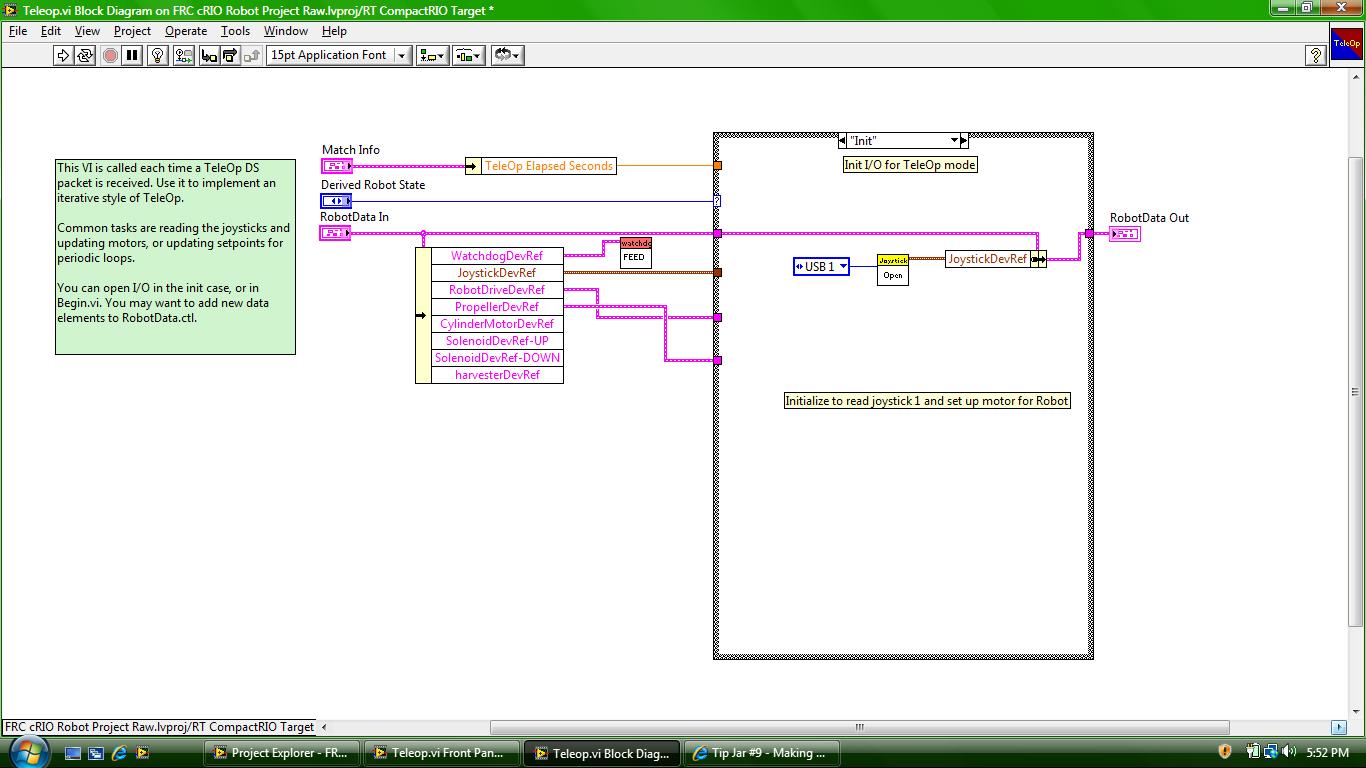Open the USB 1 enum constant
The width and height of the screenshot is (1366, 768).
tap(821, 267)
